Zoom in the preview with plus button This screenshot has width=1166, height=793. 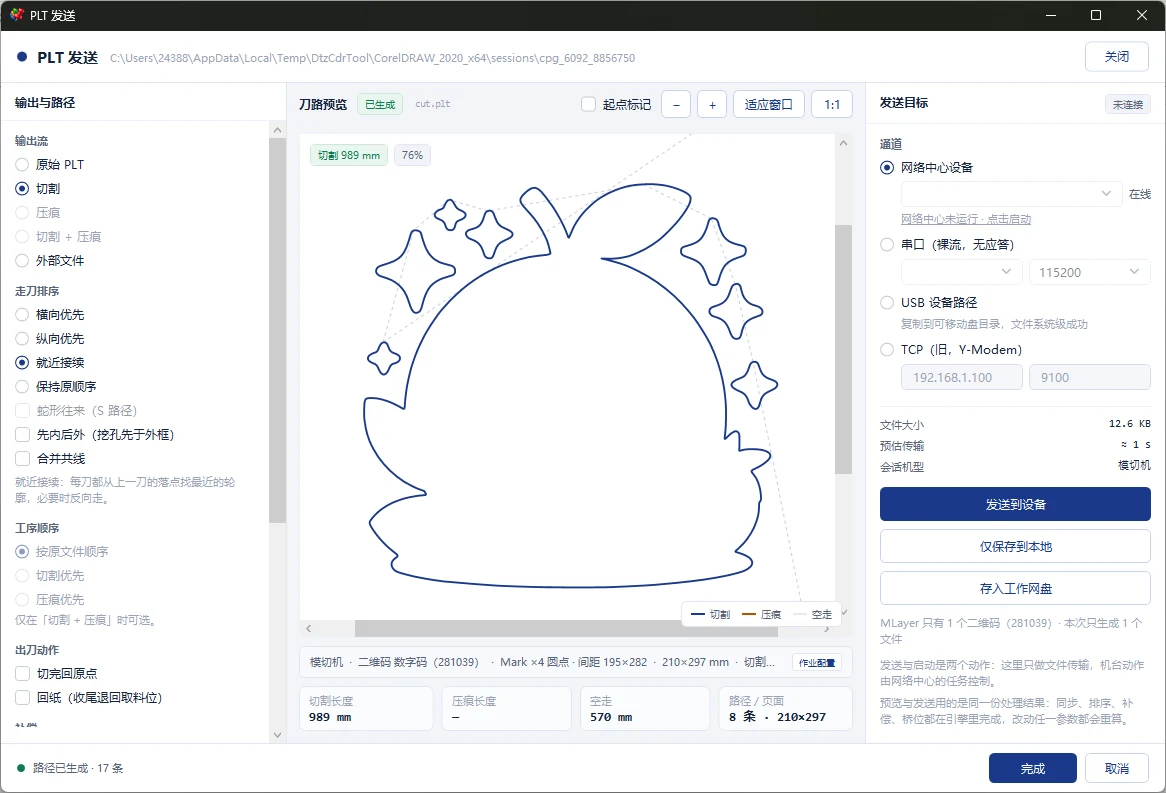pyautogui.click(x=712, y=105)
